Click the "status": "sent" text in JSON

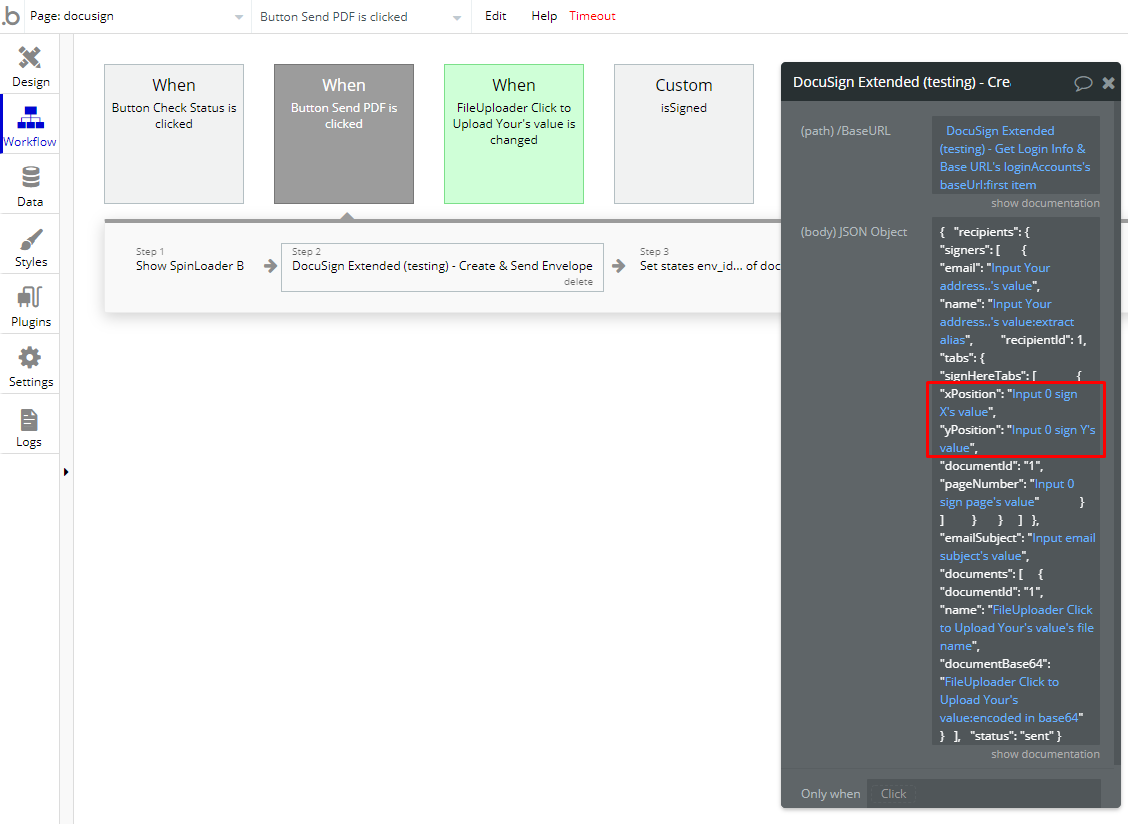[1012, 735]
